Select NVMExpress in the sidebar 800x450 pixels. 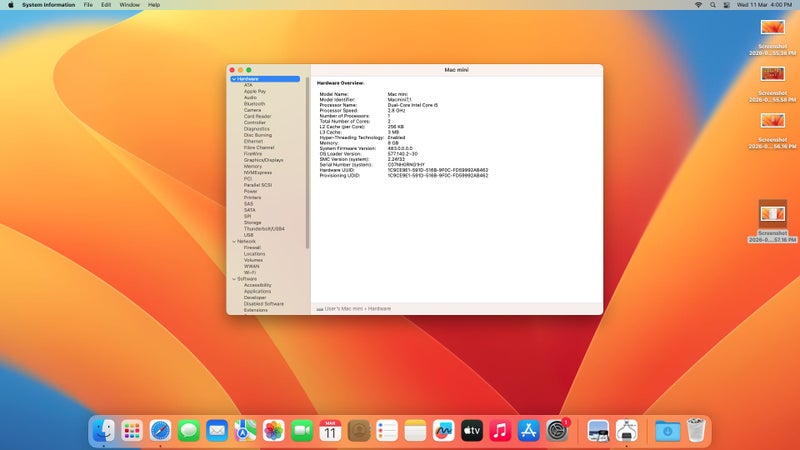[x=258, y=172]
